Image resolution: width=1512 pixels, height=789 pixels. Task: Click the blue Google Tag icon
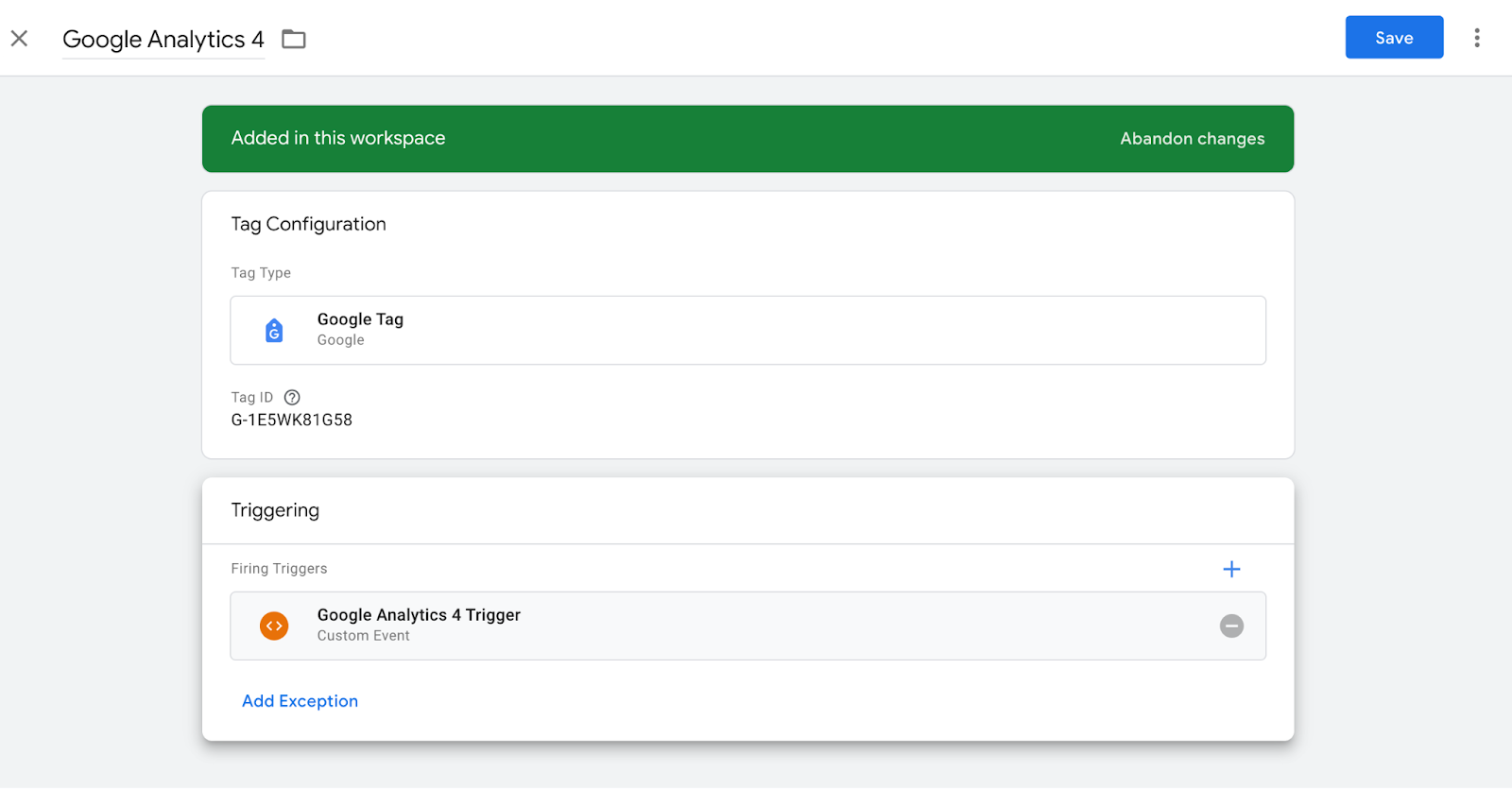tap(274, 331)
